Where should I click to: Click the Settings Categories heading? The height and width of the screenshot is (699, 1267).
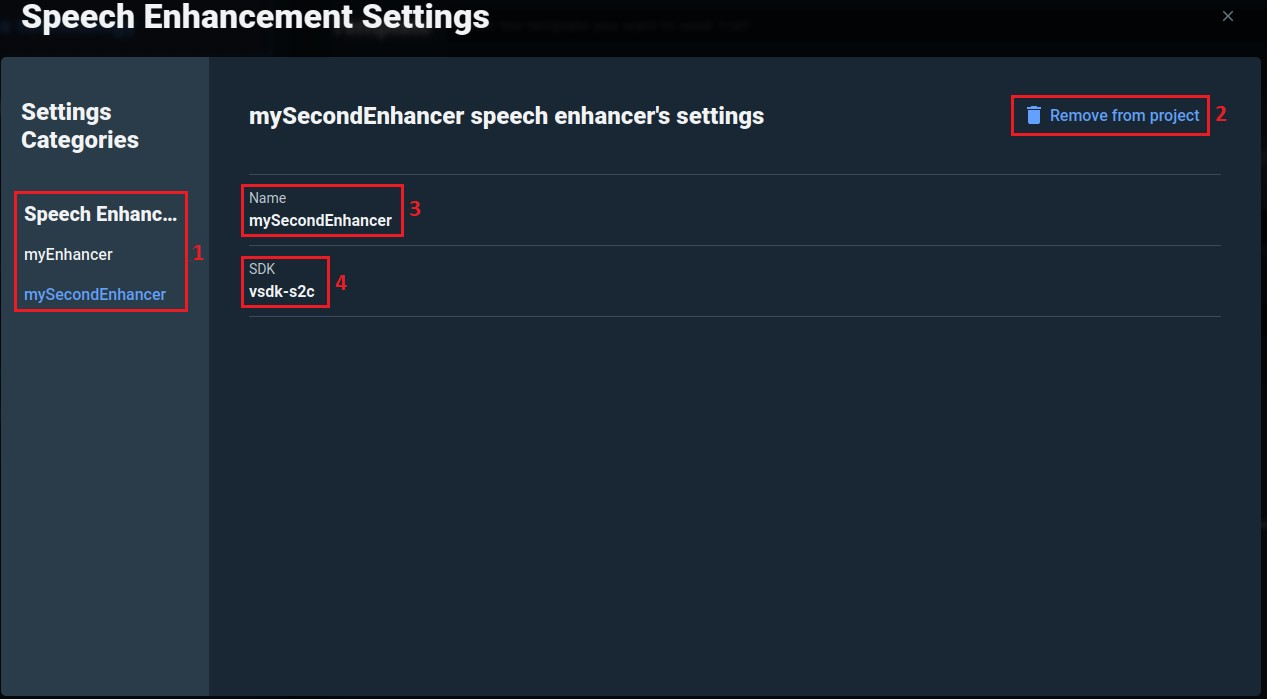coord(80,126)
